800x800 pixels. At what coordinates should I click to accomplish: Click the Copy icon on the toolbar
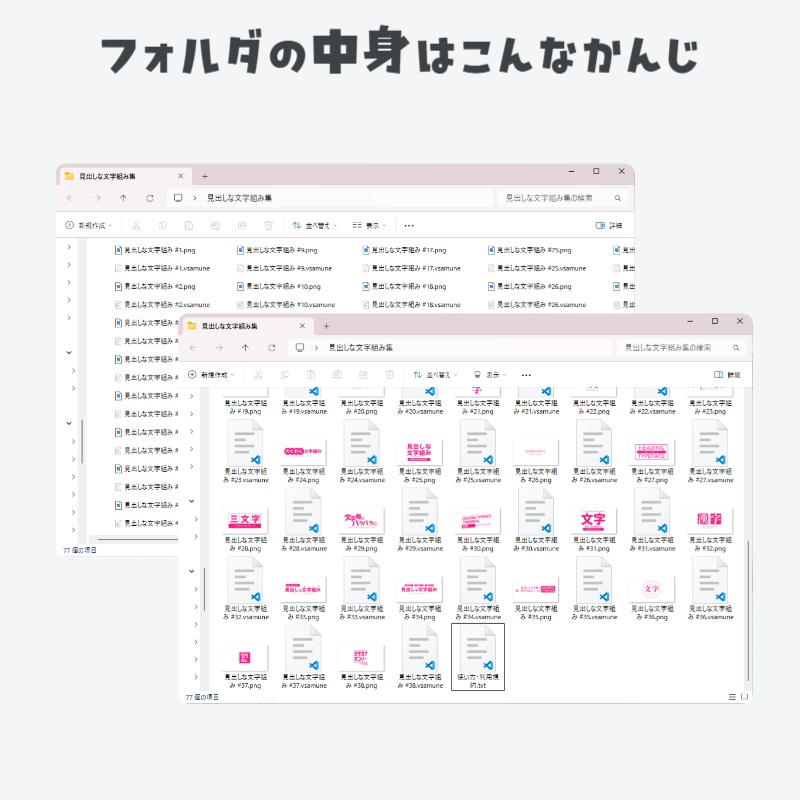[285, 374]
